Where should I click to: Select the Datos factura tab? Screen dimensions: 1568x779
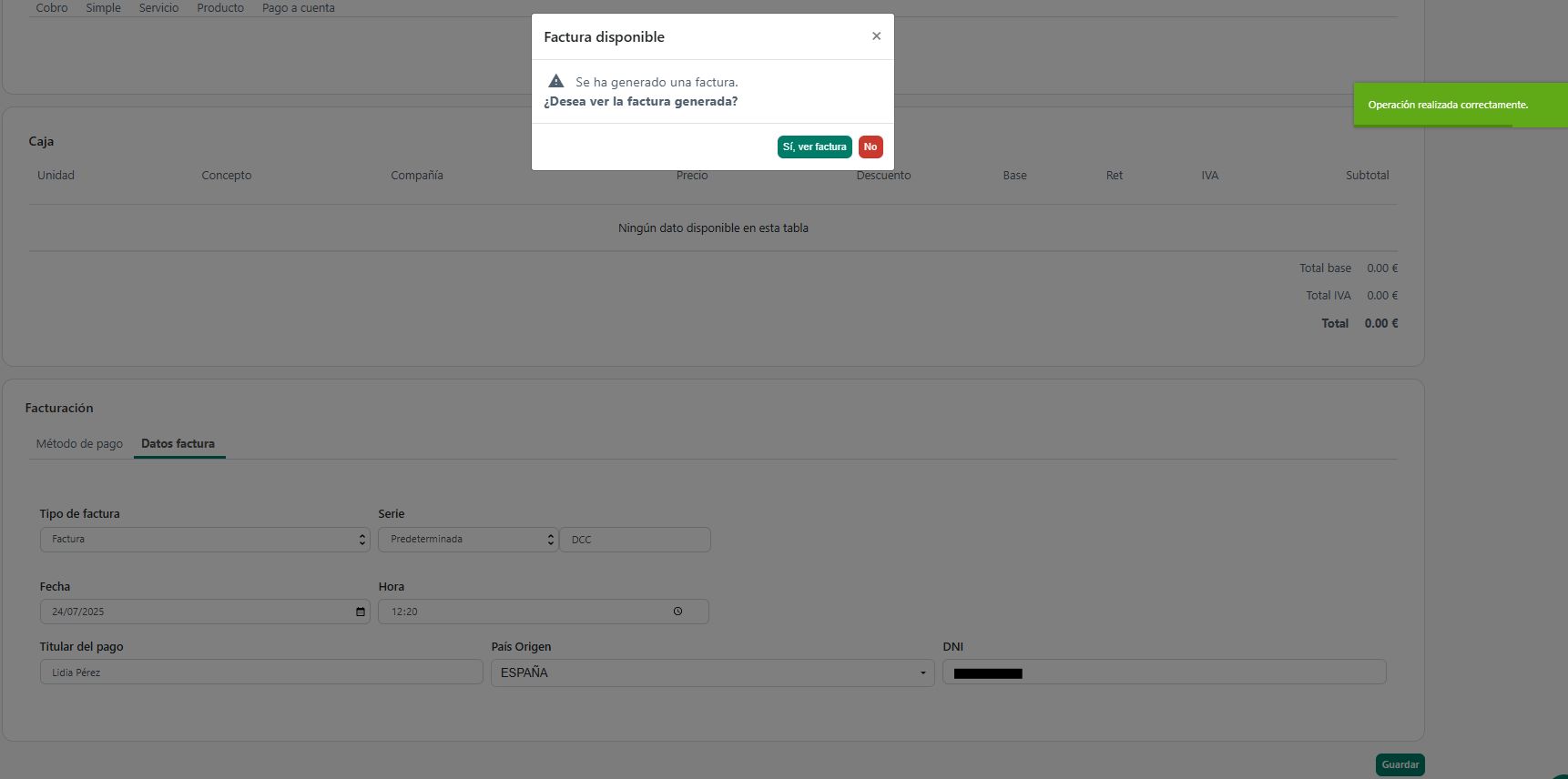pyautogui.click(x=178, y=444)
